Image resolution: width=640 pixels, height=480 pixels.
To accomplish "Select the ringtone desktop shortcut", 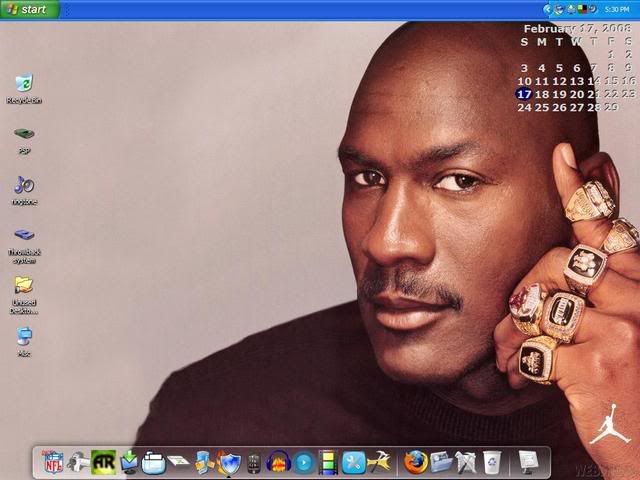I will tap(24, 186).
